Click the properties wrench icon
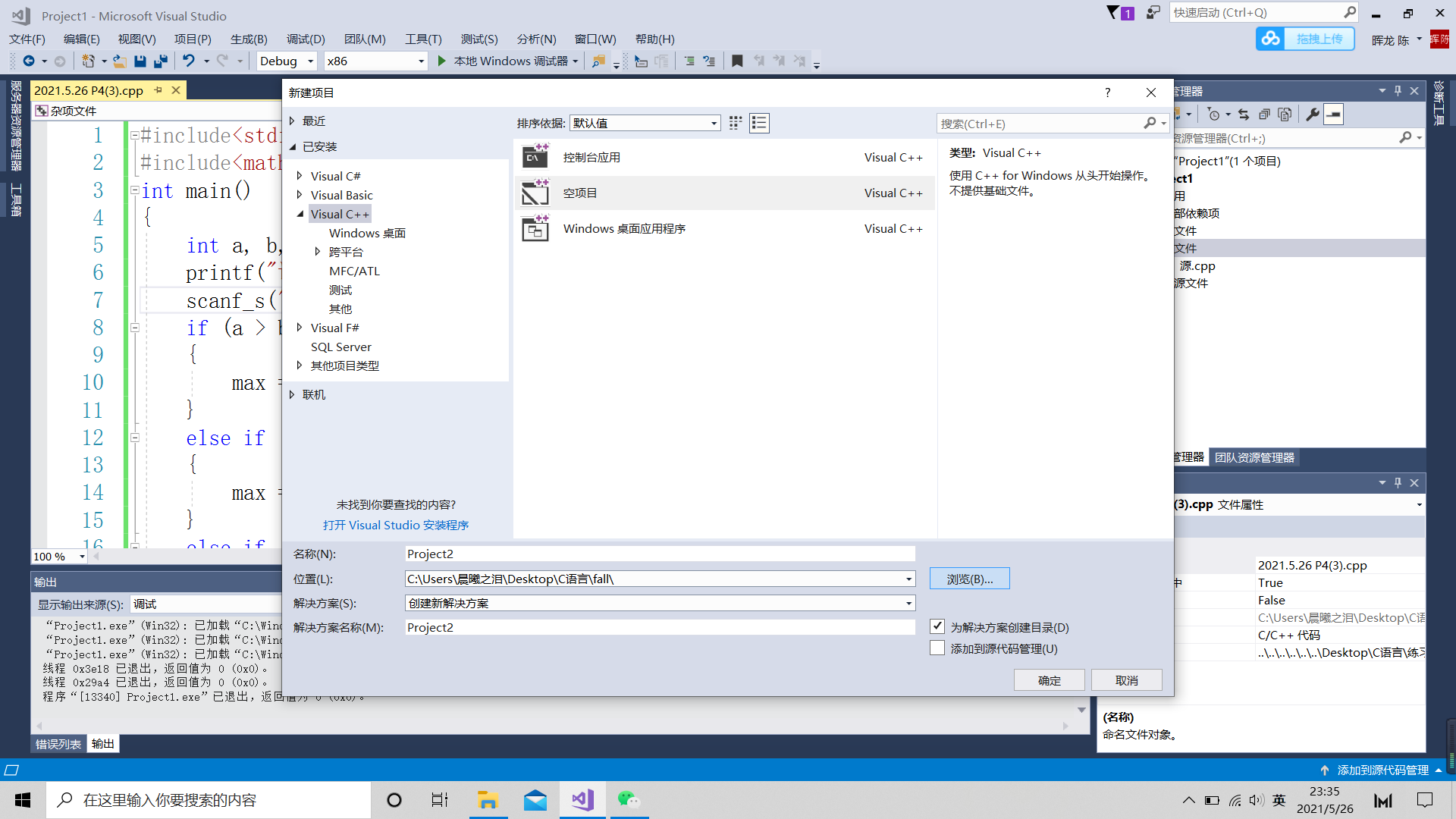 point(1313,115)
